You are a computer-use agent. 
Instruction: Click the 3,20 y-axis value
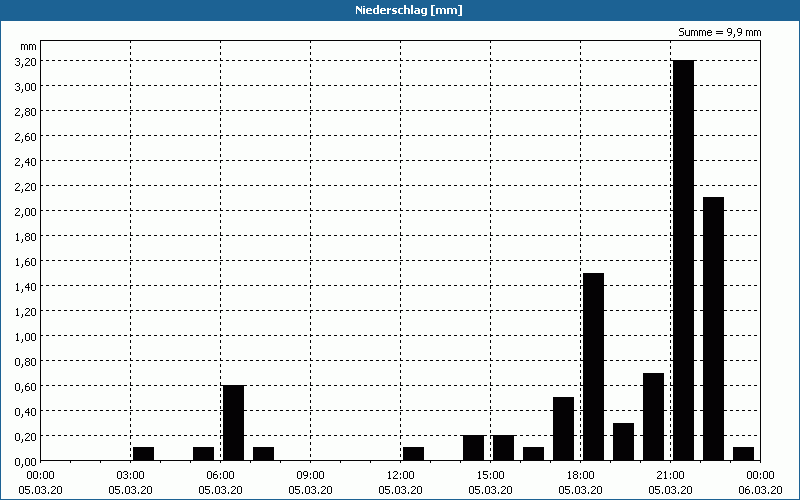click(x=26, y=61)
